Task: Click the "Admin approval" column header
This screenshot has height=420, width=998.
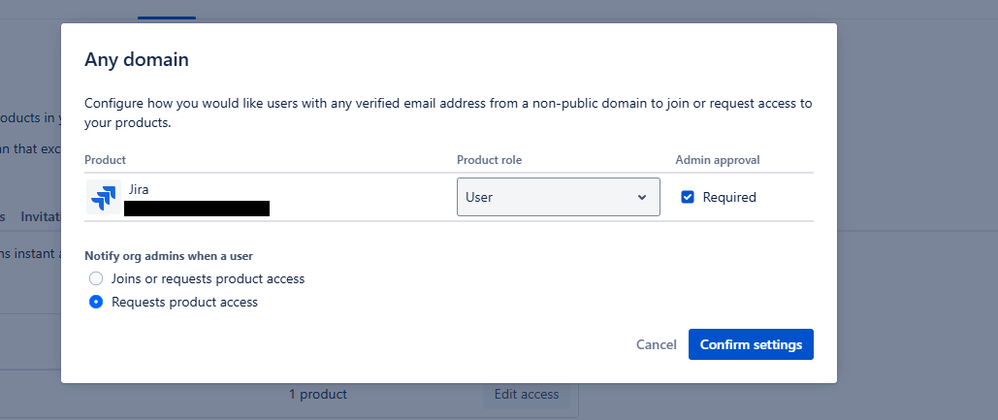Action: coord(717,160)
